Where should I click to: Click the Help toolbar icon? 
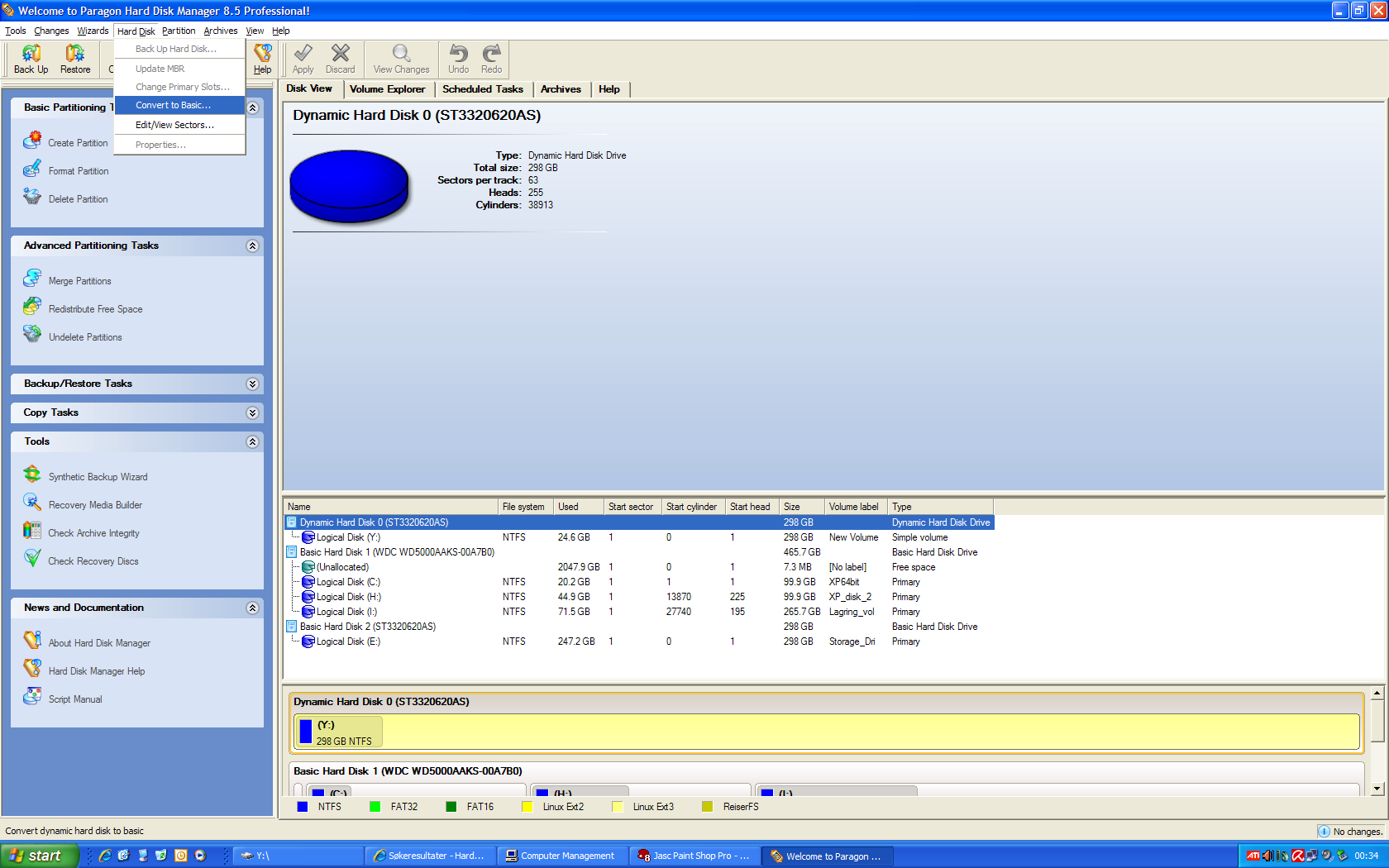click(263, 54)
